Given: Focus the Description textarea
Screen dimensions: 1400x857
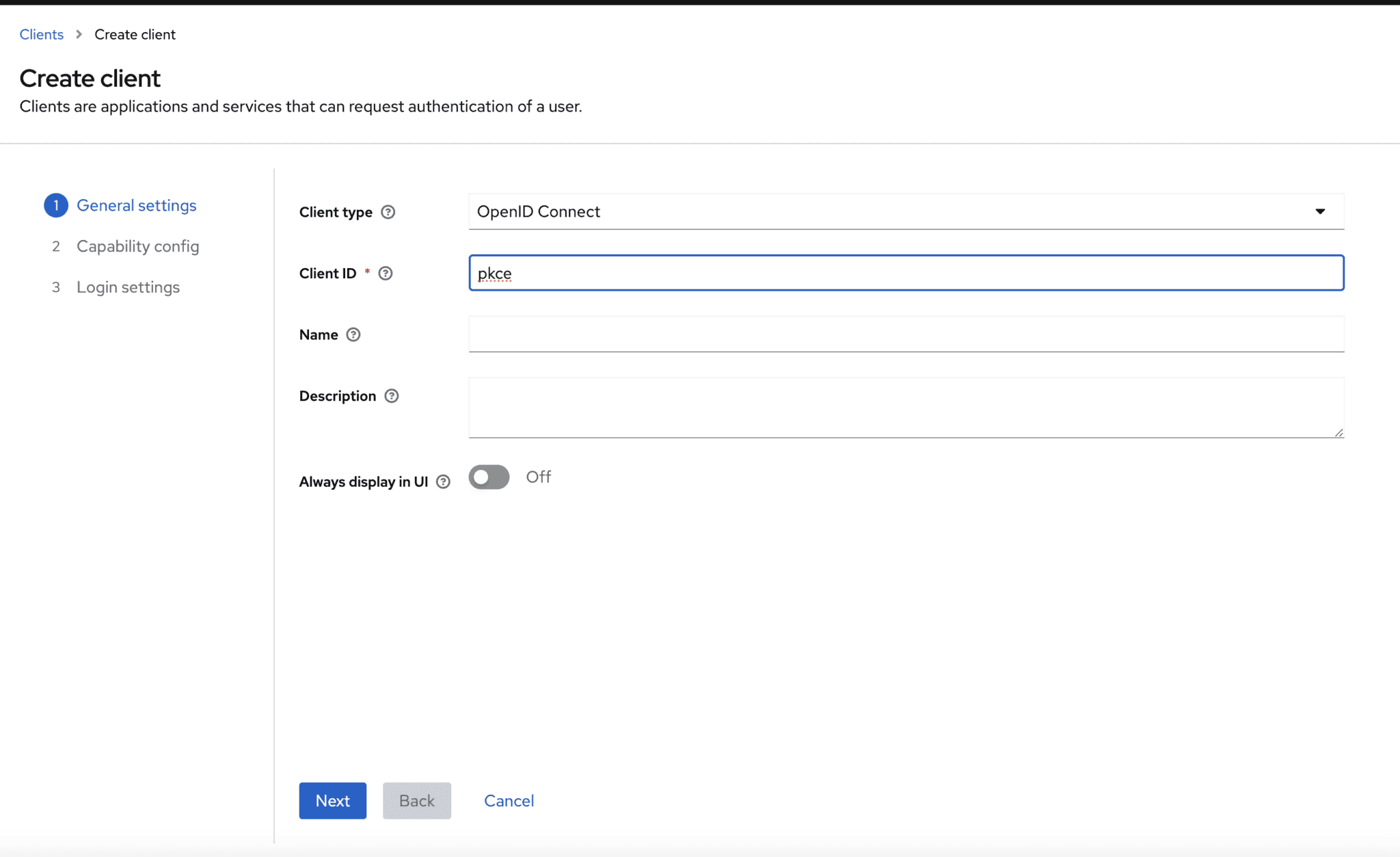Looking at the screenshot, I should click(906, 407).
